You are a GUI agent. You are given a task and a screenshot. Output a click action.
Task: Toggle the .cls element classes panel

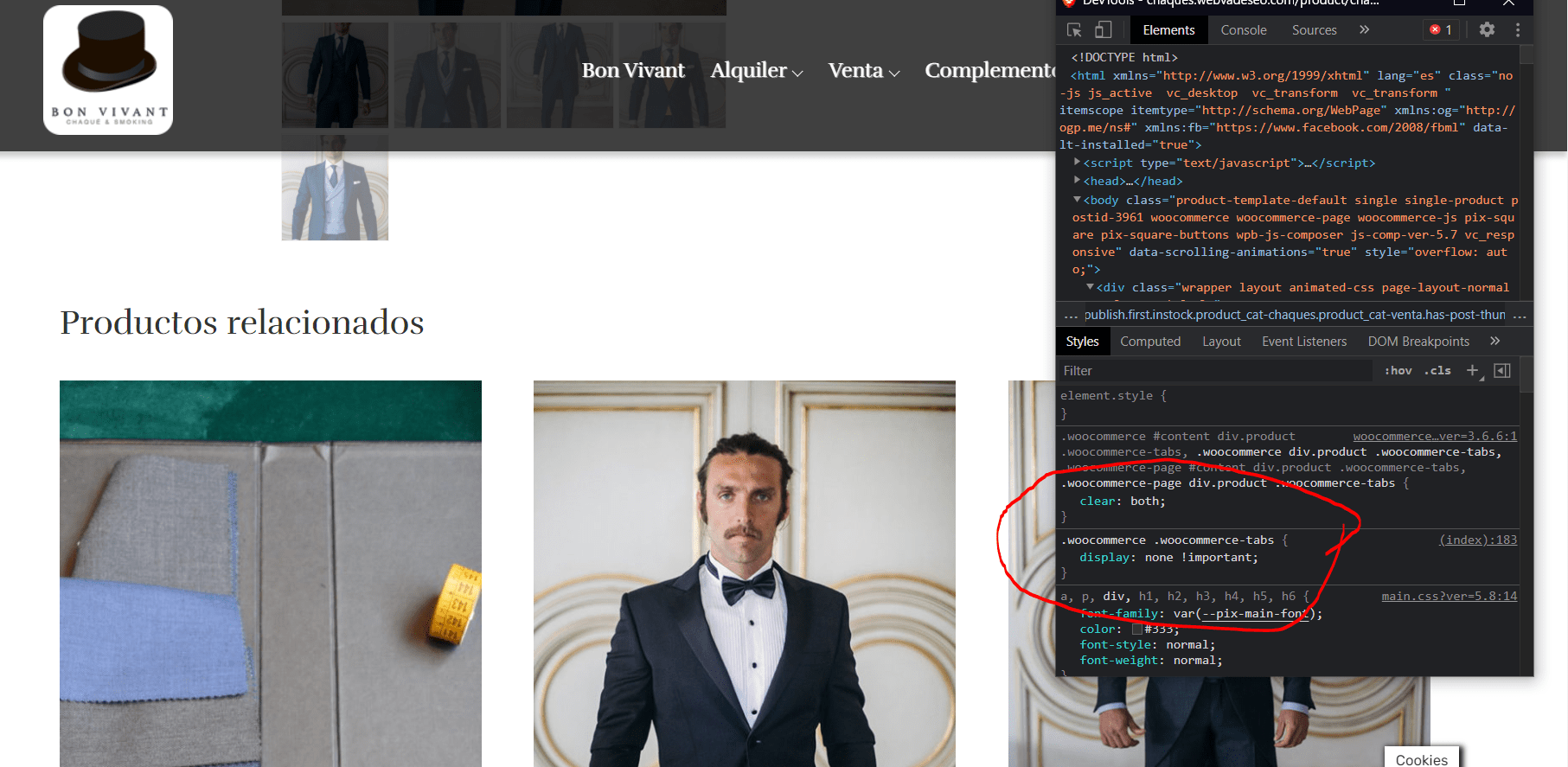click(x=1437, y=370)
